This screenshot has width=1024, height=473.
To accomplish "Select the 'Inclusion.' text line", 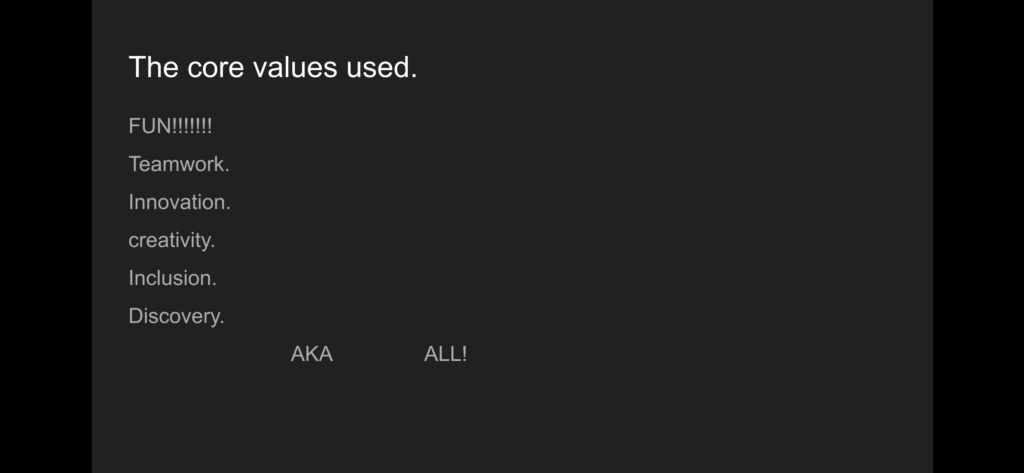I will [172, 278].
